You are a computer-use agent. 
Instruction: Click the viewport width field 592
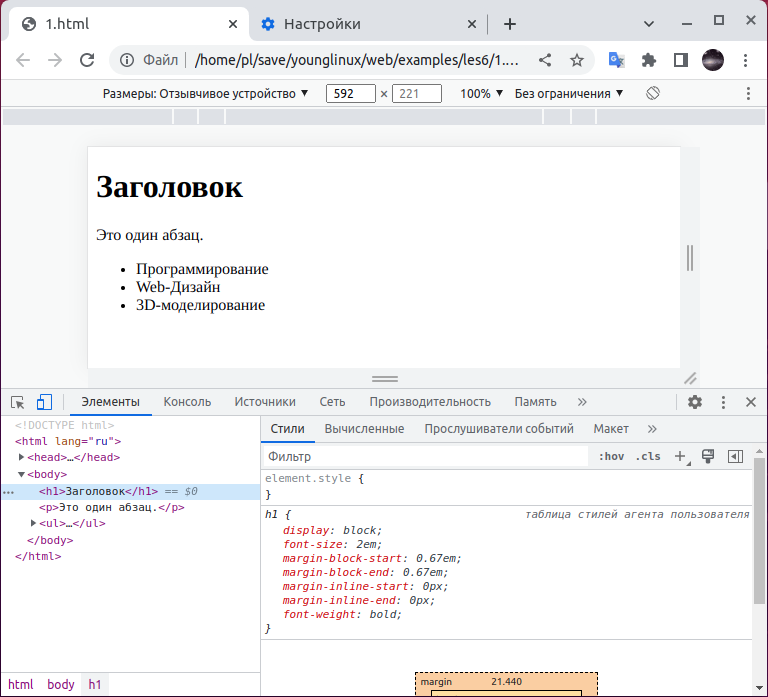pyautogui.click(x=351, y=94)
